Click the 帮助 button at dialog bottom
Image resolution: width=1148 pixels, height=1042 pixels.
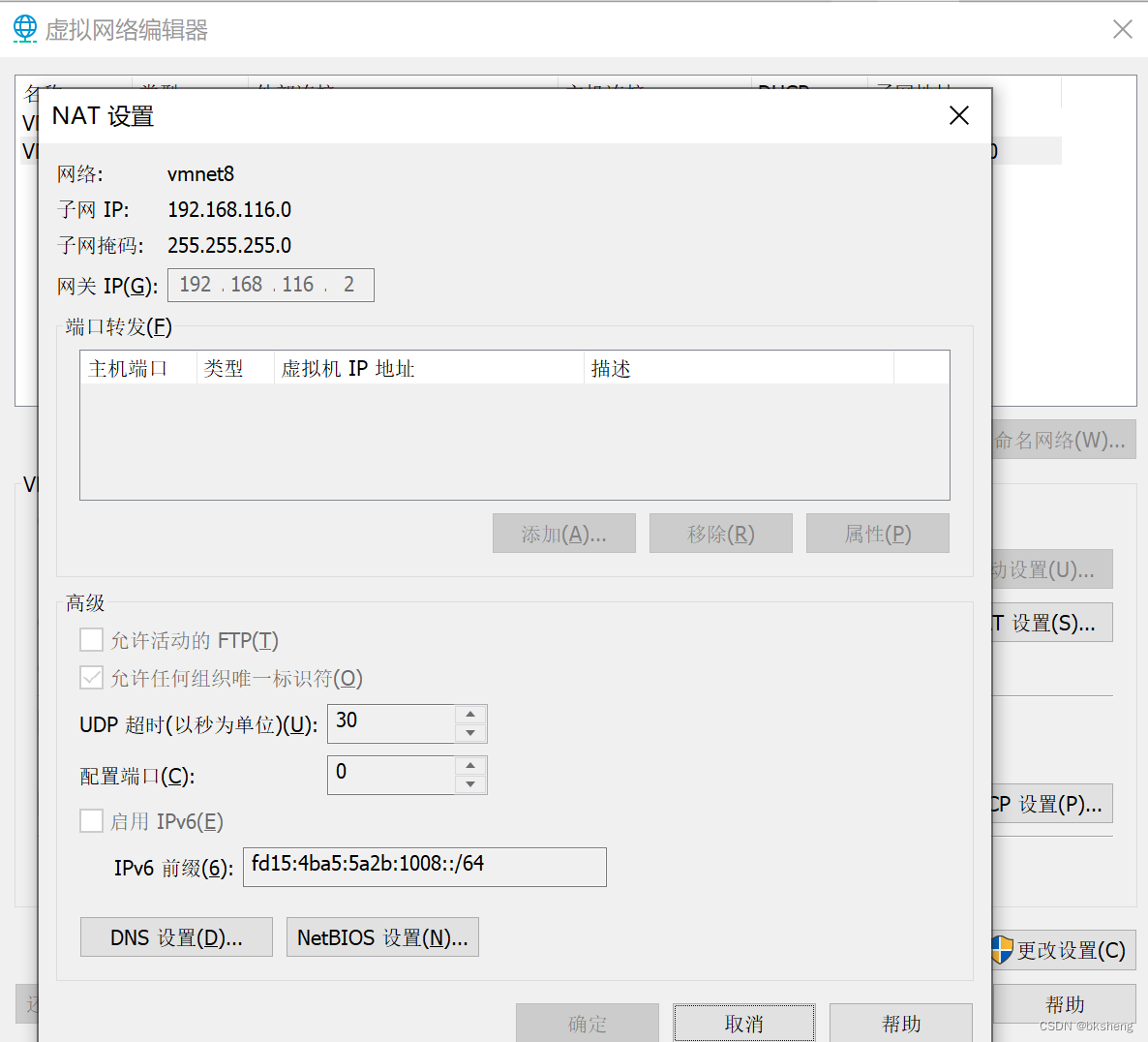click(x=900, y=1023)
